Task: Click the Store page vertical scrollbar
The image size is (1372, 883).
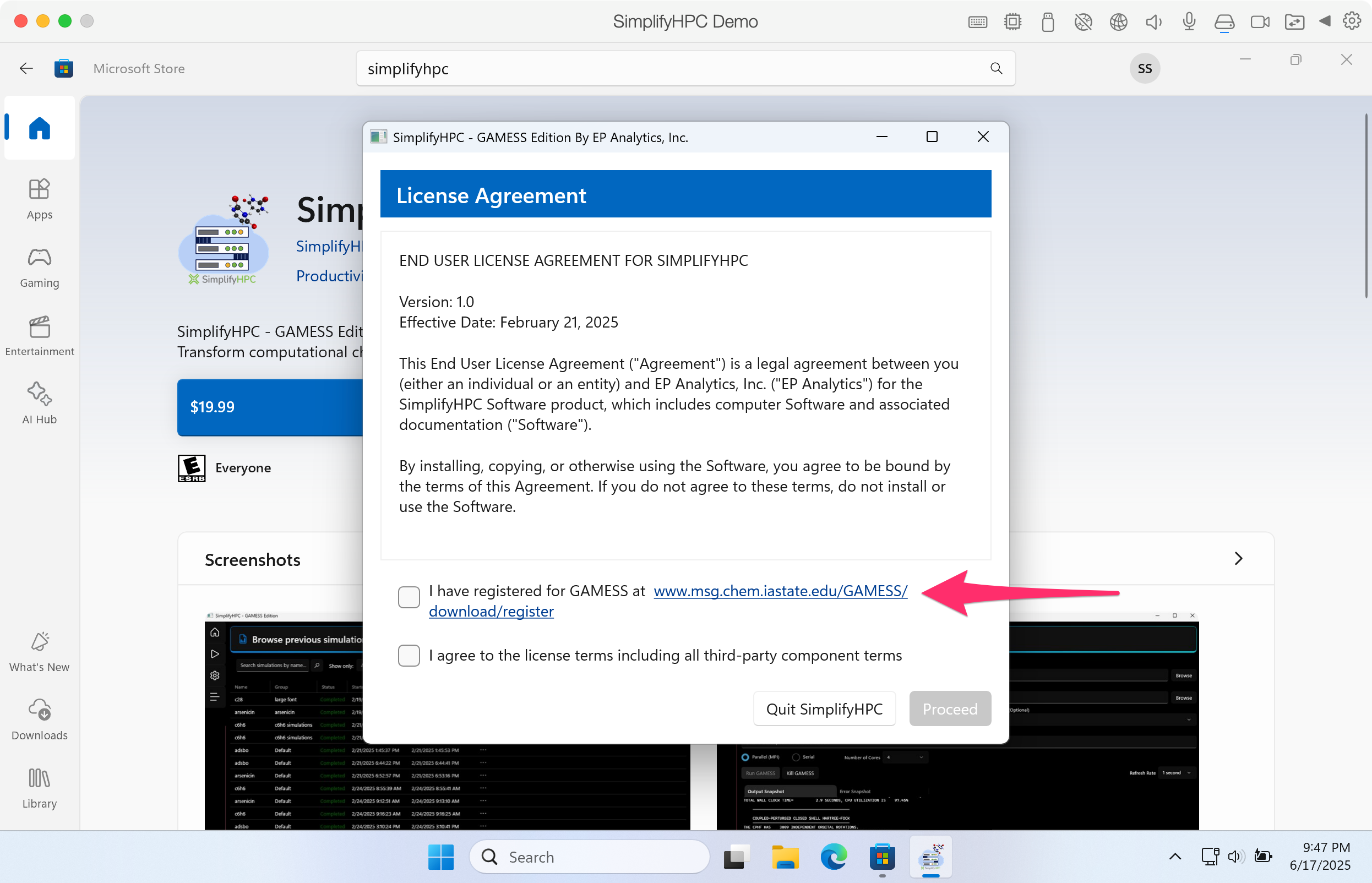Action: (1366, 206)
